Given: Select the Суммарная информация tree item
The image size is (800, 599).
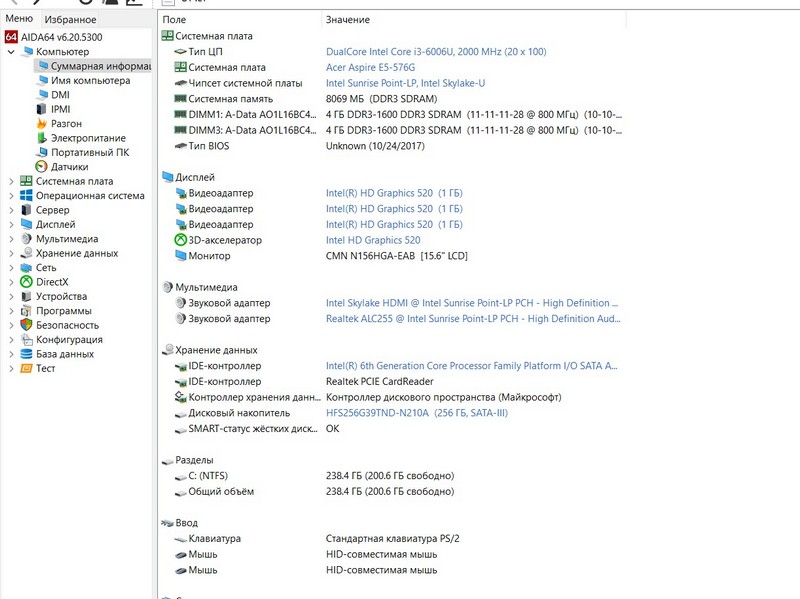Looking at the screenshot, I should click(x=100, y=66).
